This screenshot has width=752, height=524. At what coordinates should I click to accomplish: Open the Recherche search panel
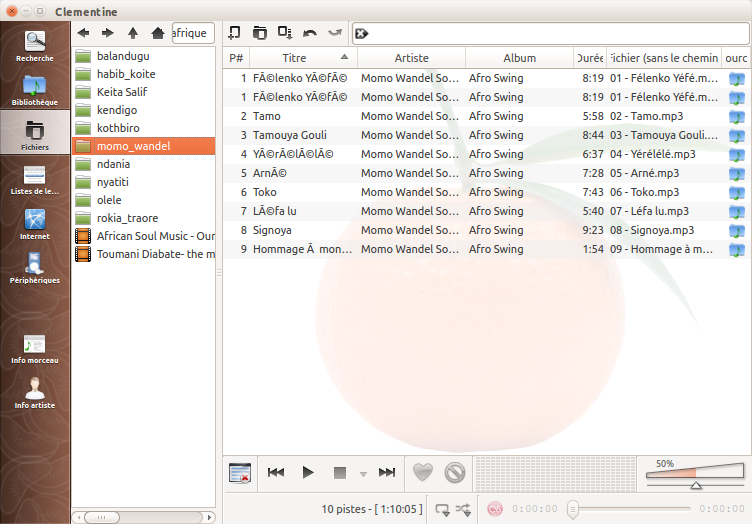(x=35, y=47)
